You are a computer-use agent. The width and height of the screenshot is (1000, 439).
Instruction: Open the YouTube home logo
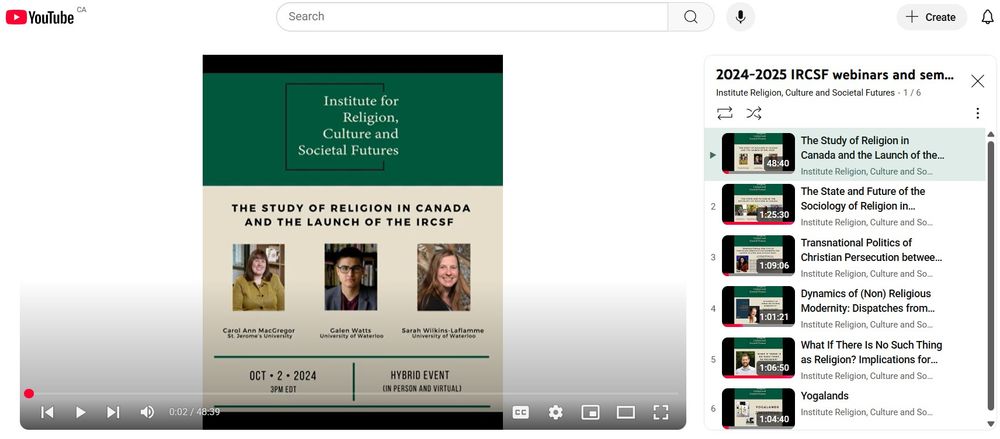tap(40, 17)
